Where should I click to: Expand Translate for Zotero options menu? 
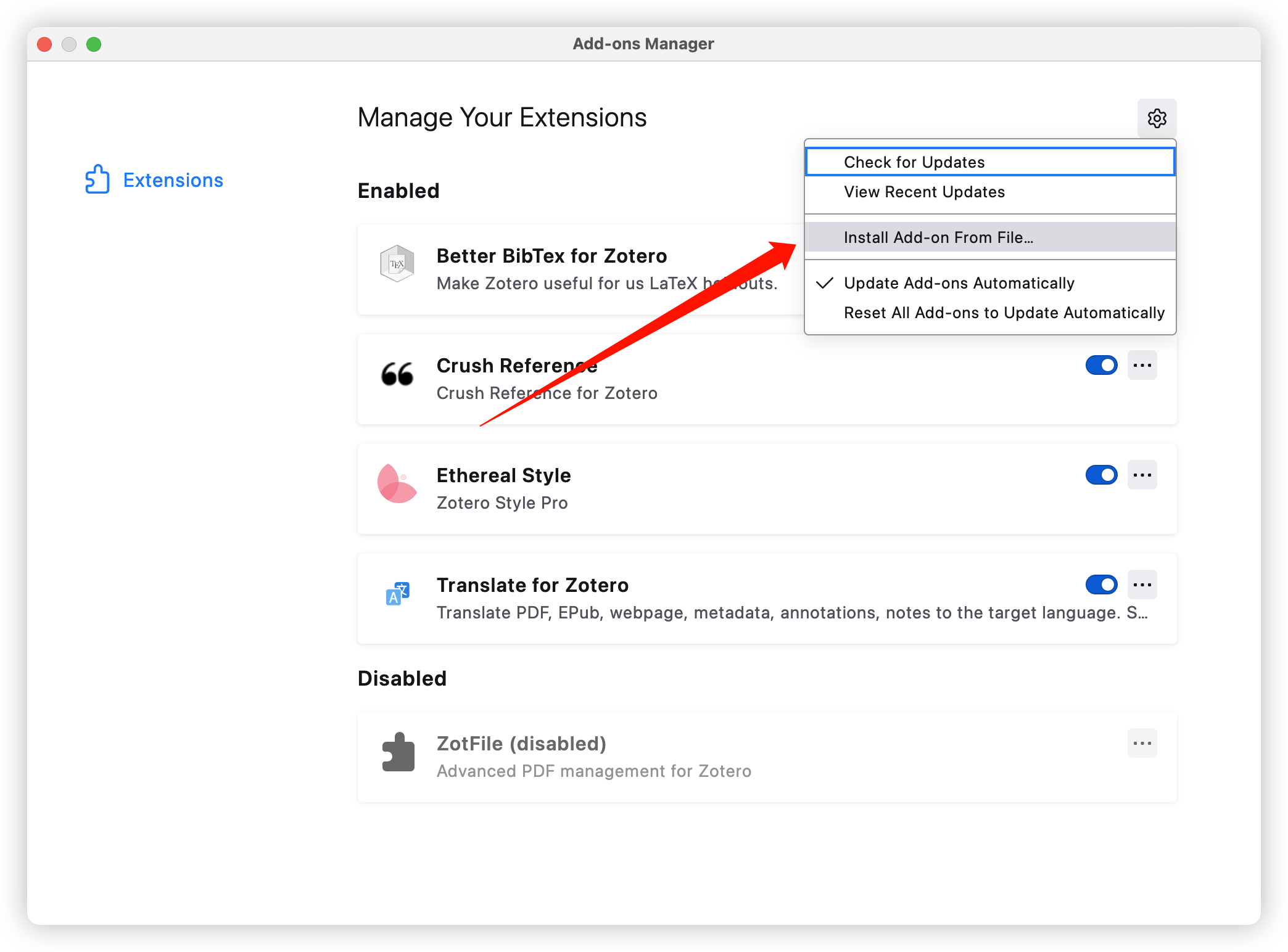[1142, 585]
